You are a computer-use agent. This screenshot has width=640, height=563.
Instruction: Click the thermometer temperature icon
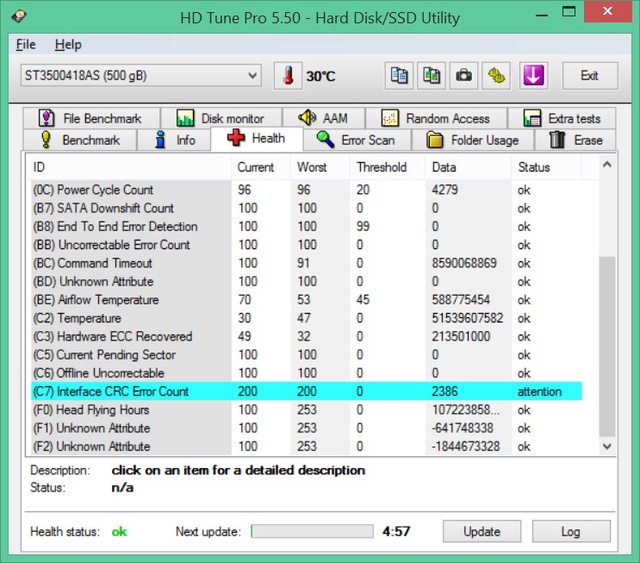coord(288,76)
